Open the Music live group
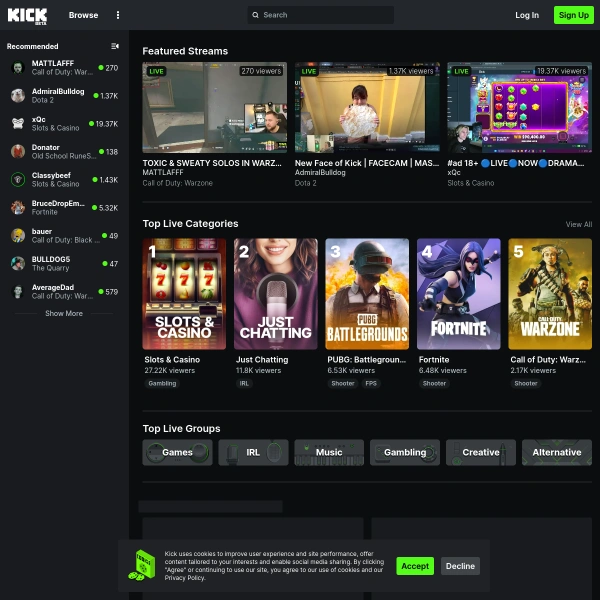The height and width of the screenshot is (600, 600). pos(329,452)
